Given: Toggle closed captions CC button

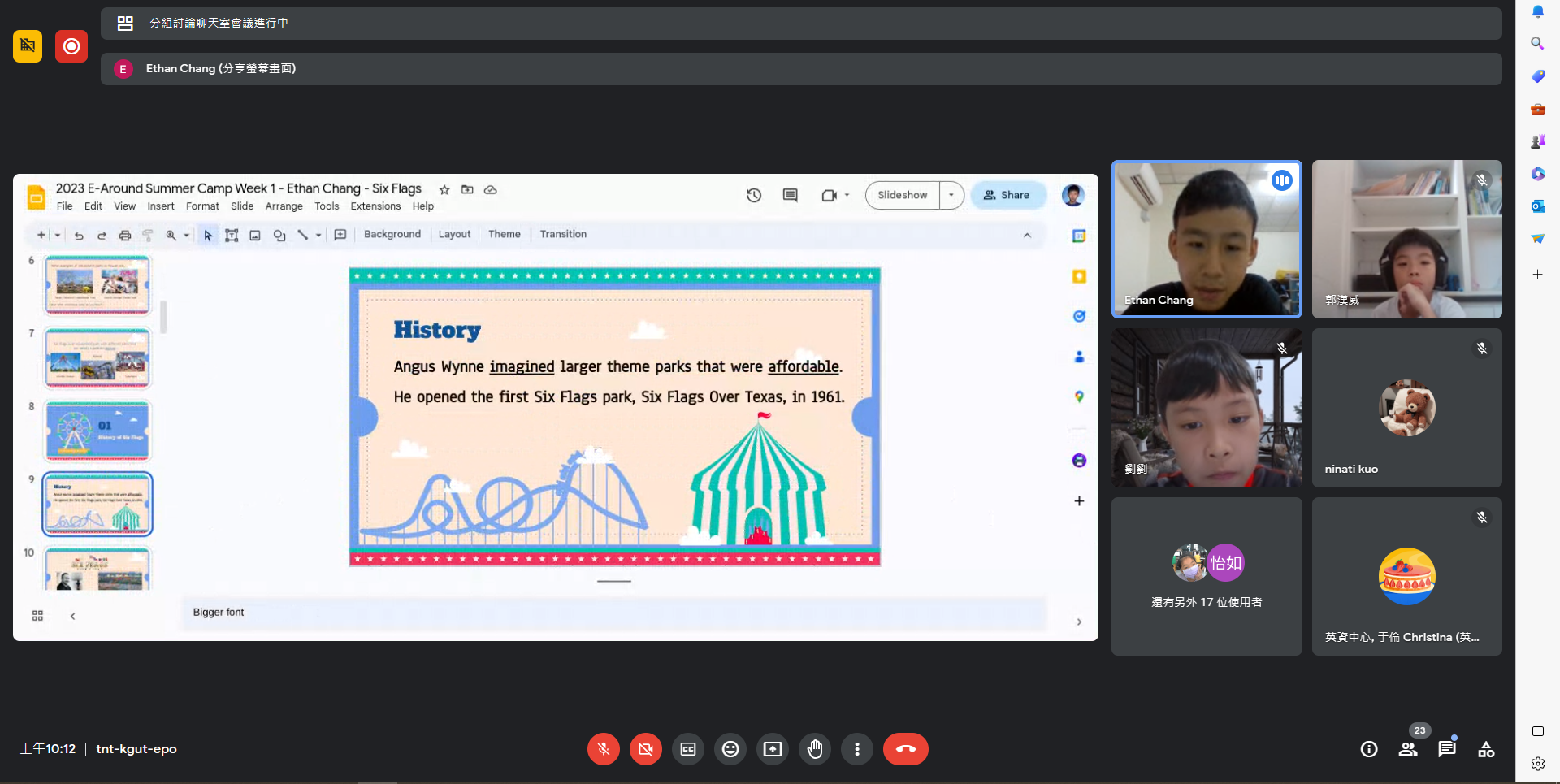Looking at the screenshot, I should 688,749.
